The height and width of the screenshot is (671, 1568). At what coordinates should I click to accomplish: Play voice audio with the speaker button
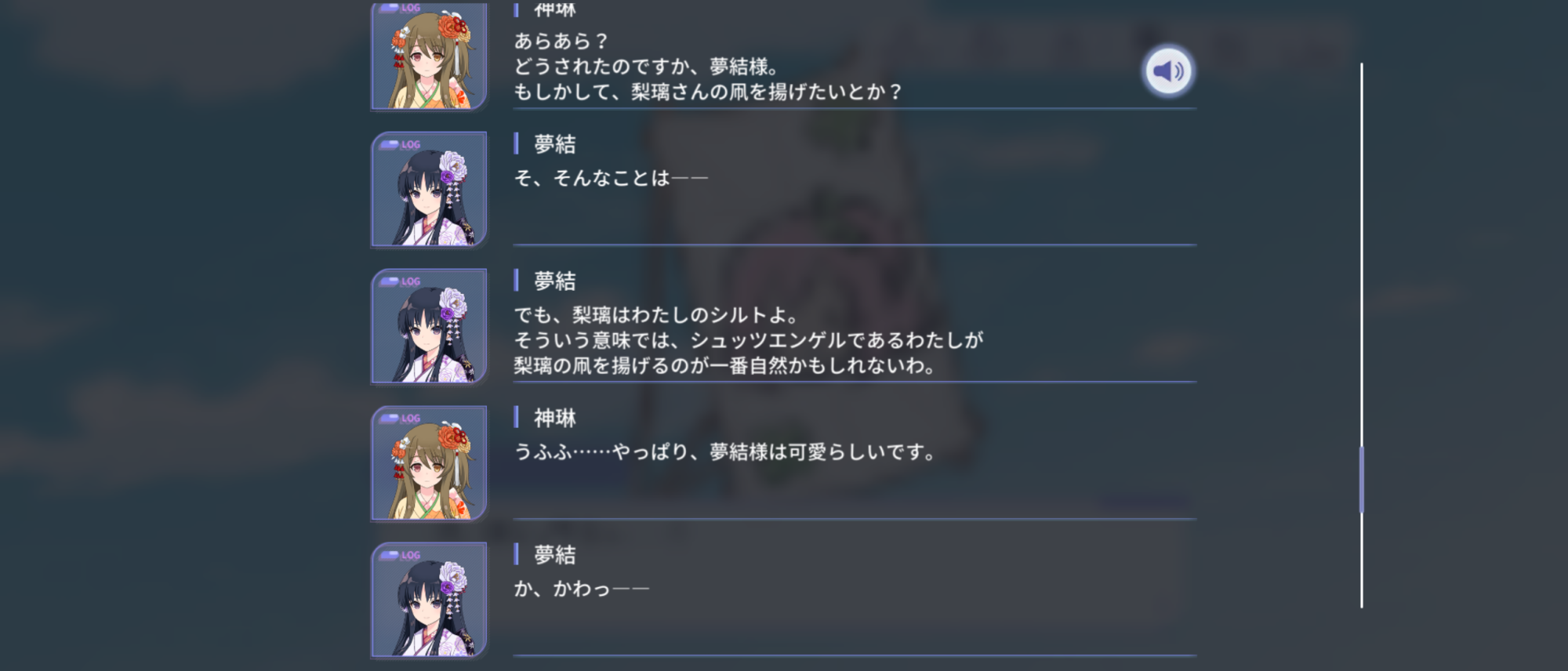1168,71
